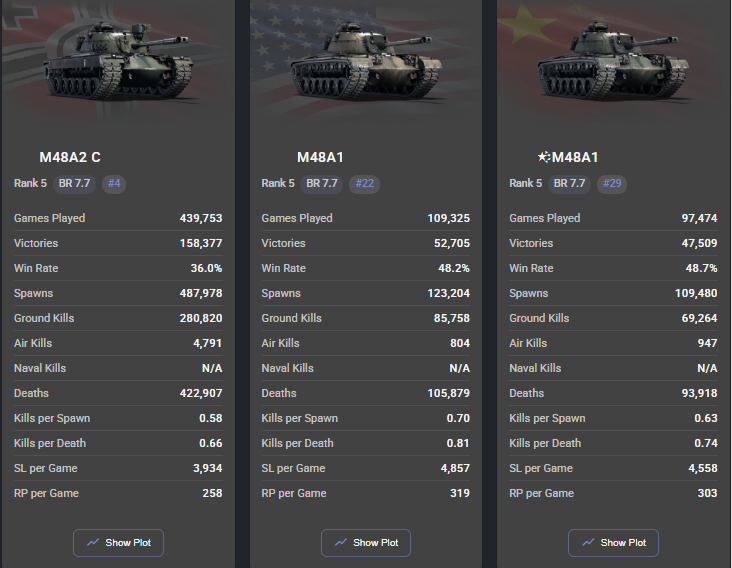Click the Win Rate 36.0% value

pos(206,268)
